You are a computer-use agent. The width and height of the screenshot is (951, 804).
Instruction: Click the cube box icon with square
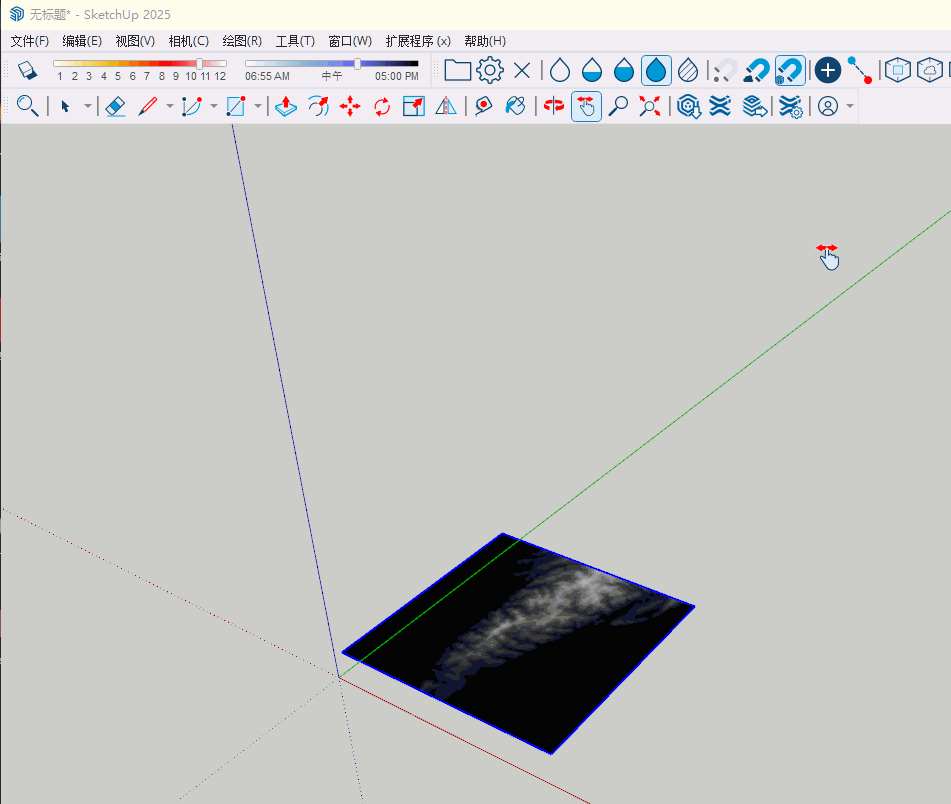tap(898, 70)
